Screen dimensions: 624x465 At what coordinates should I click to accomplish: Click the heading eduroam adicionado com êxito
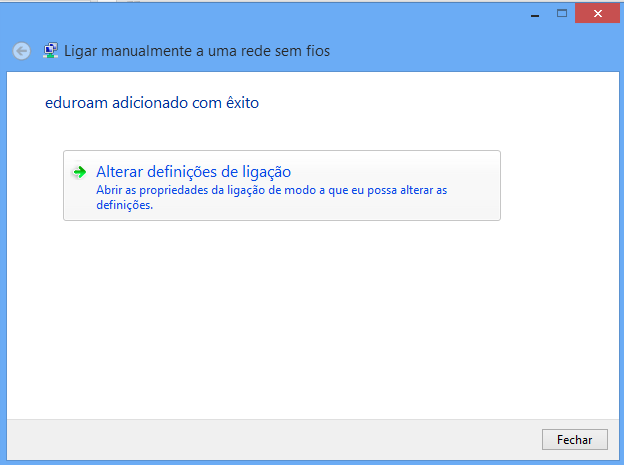[152, 103]
